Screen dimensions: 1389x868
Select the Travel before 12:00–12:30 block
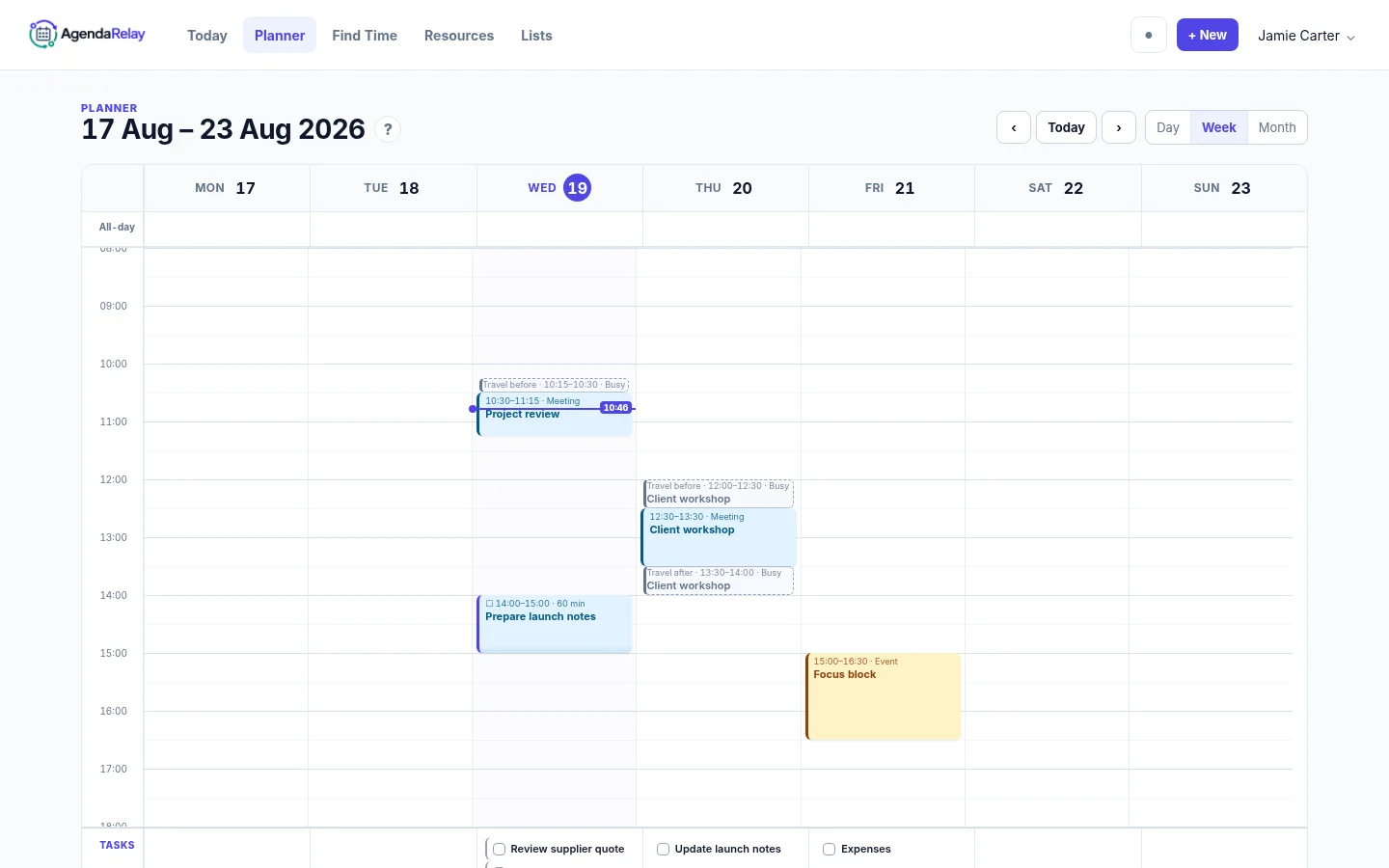click(719, 494)
